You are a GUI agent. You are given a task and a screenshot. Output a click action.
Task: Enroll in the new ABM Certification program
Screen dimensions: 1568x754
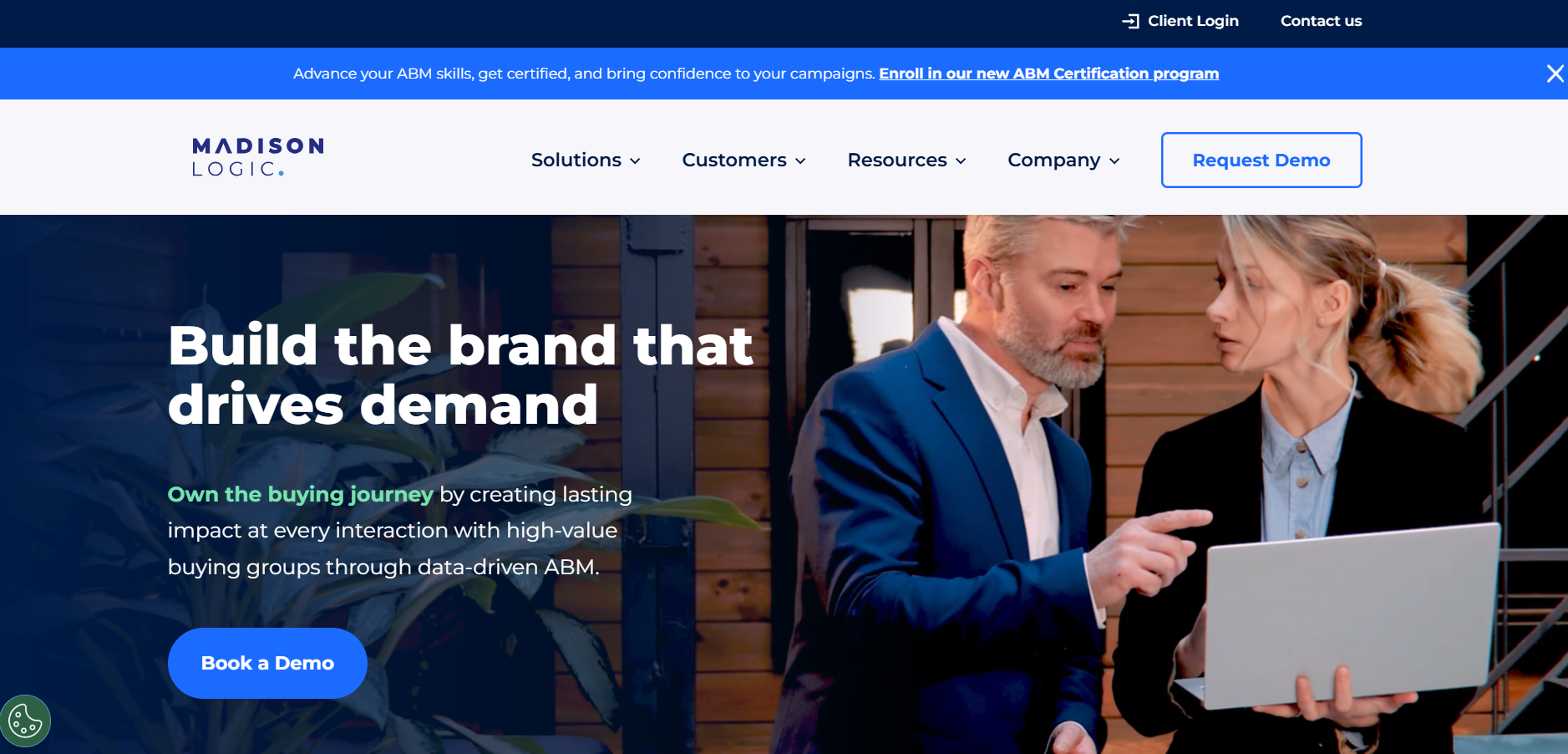click(x=1048, y=74)
